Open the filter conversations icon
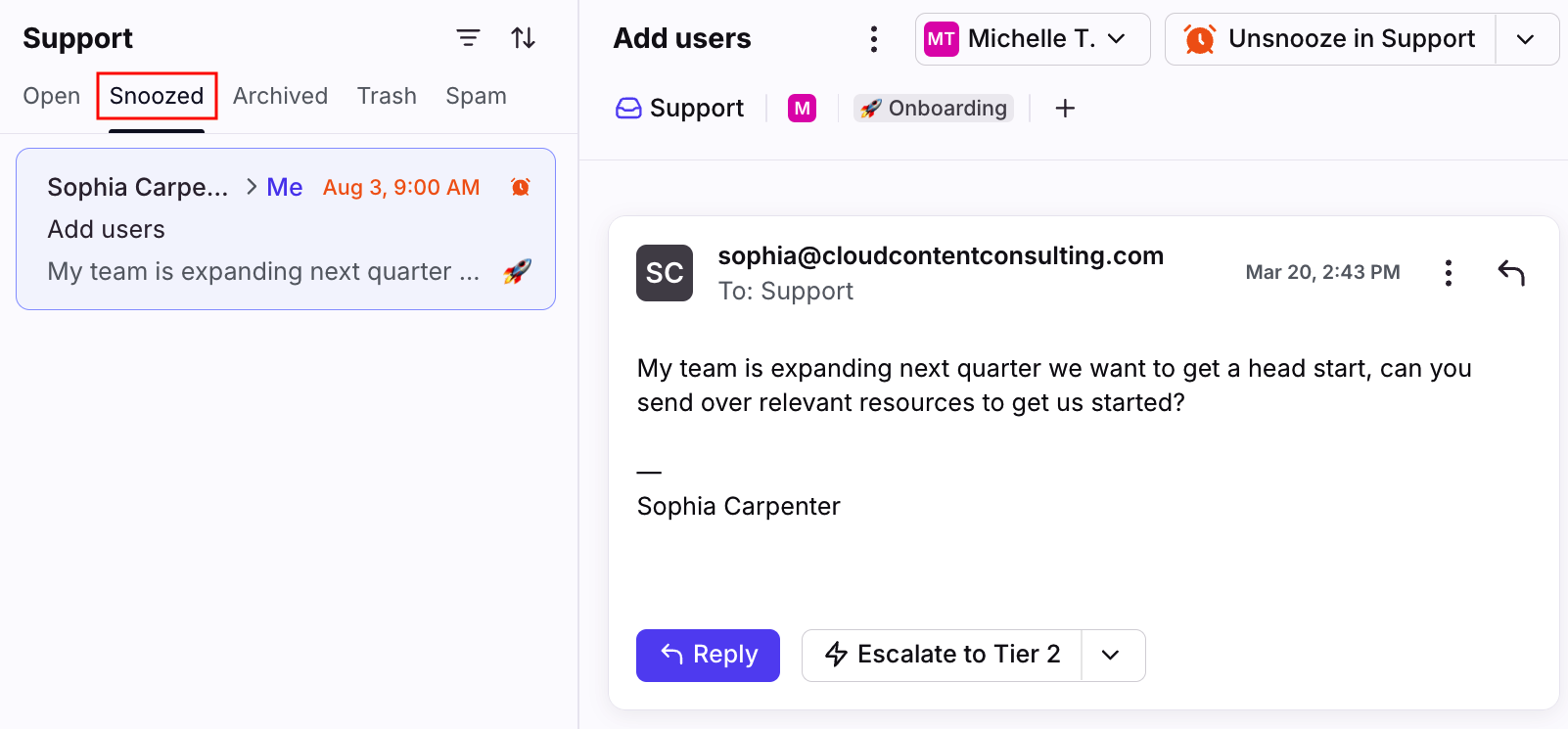1568x729 pixels. (x=468, y=38)
